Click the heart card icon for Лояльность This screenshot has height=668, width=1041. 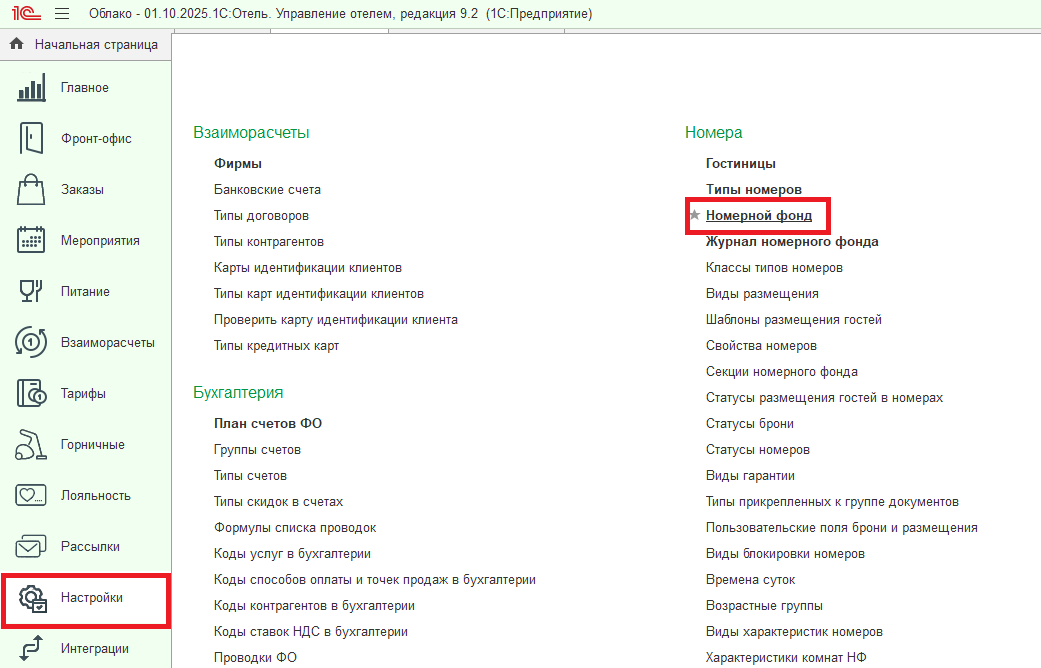point(31,495)
